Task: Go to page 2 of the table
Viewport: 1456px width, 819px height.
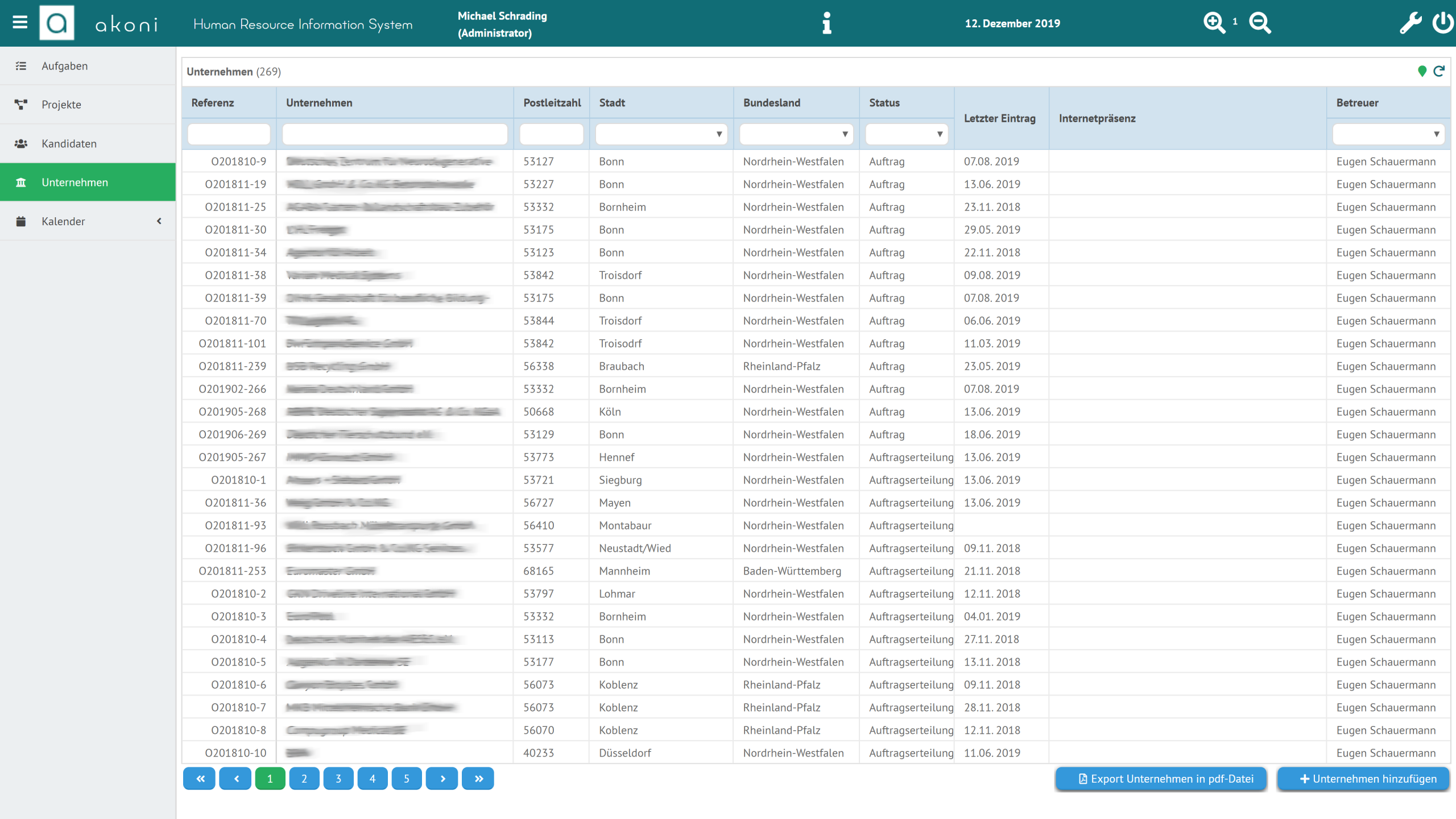Action: tap(304, 779)
